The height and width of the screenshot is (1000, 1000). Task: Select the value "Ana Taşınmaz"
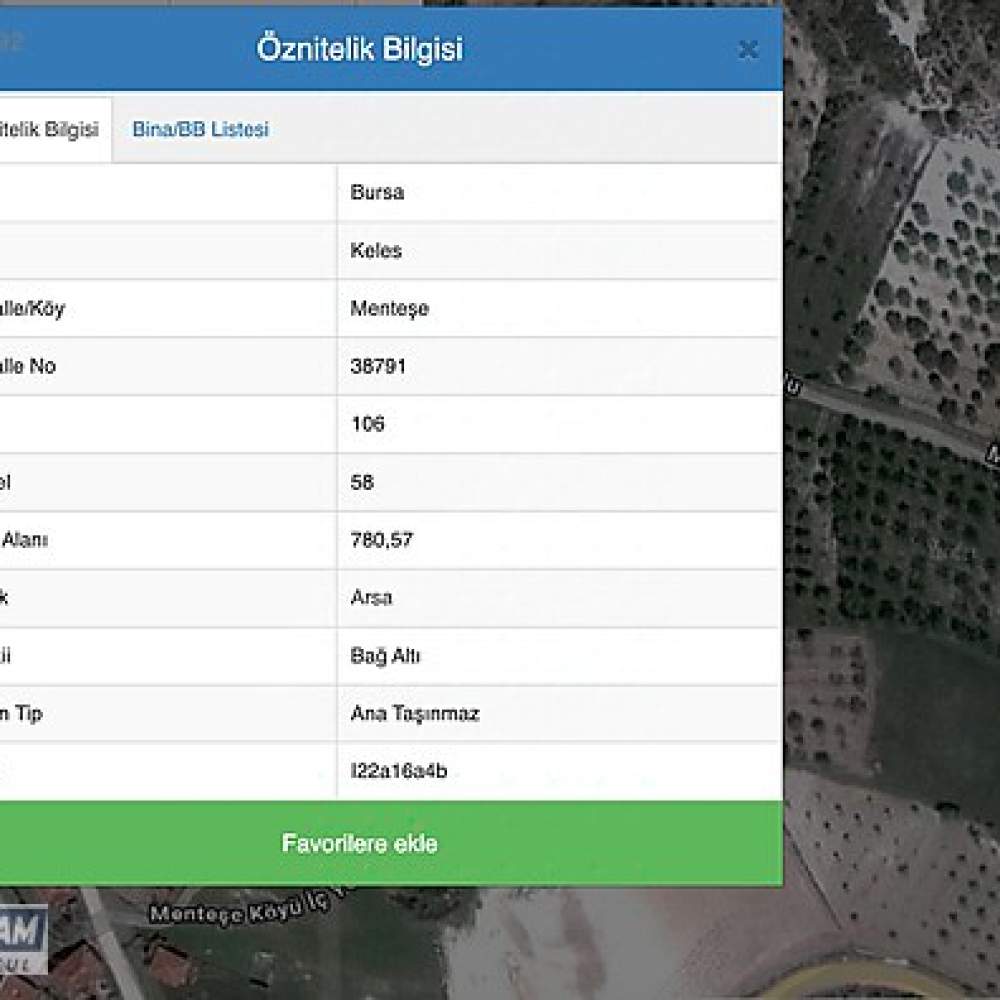415,713
